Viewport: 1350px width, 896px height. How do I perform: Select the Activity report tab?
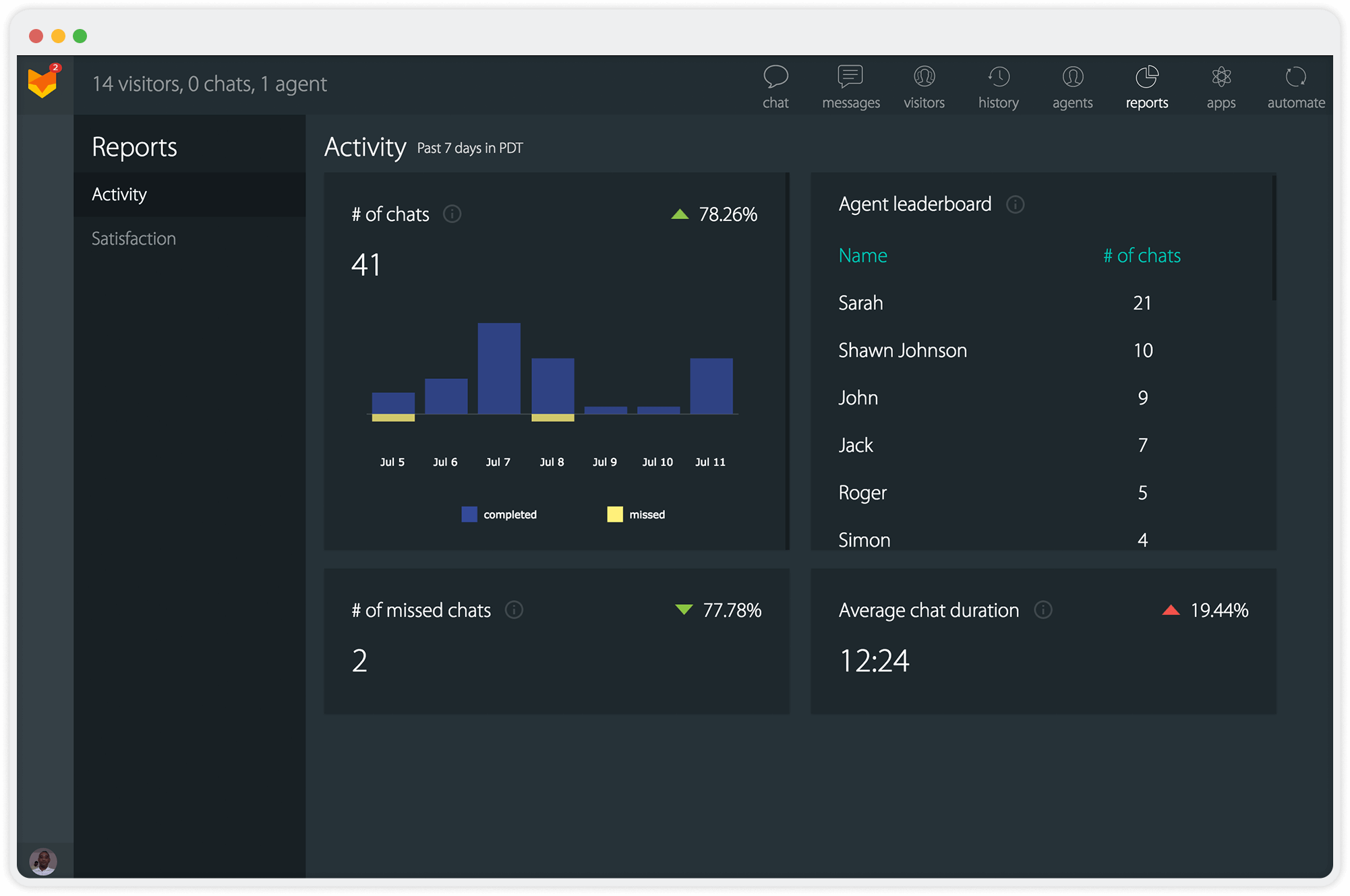[x=118, y=194]
